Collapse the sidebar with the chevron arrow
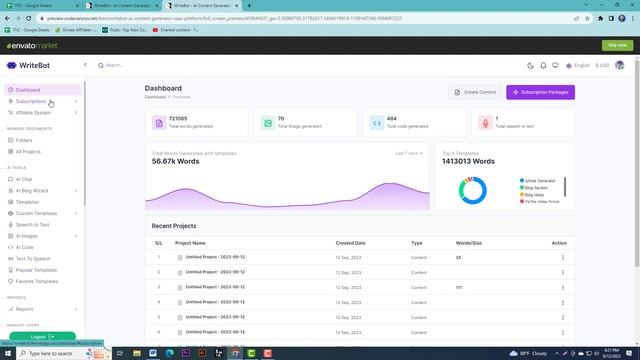 (x=85, y=64)
